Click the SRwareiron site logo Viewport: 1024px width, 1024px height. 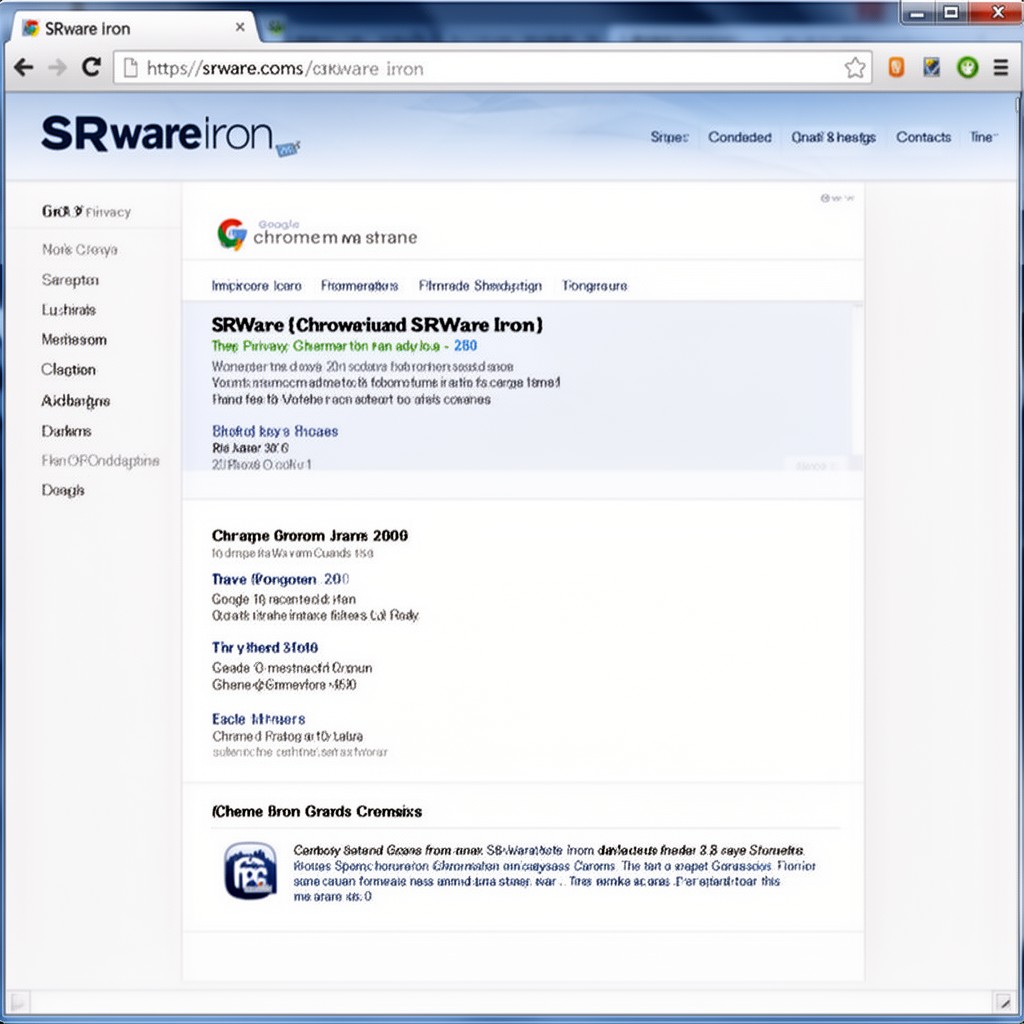[x=170, y=135]
